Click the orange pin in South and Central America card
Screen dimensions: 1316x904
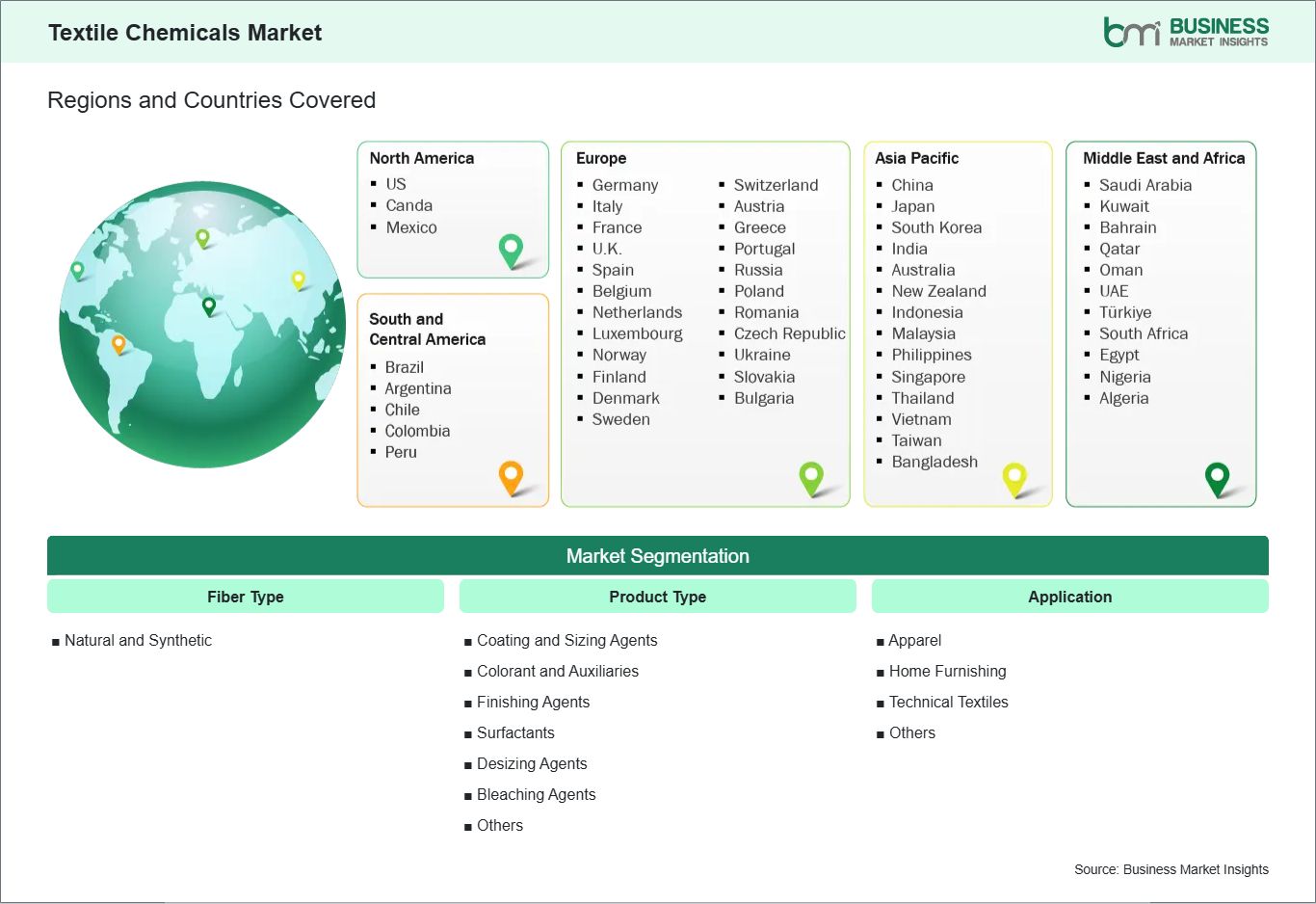(x=511, y=476)
